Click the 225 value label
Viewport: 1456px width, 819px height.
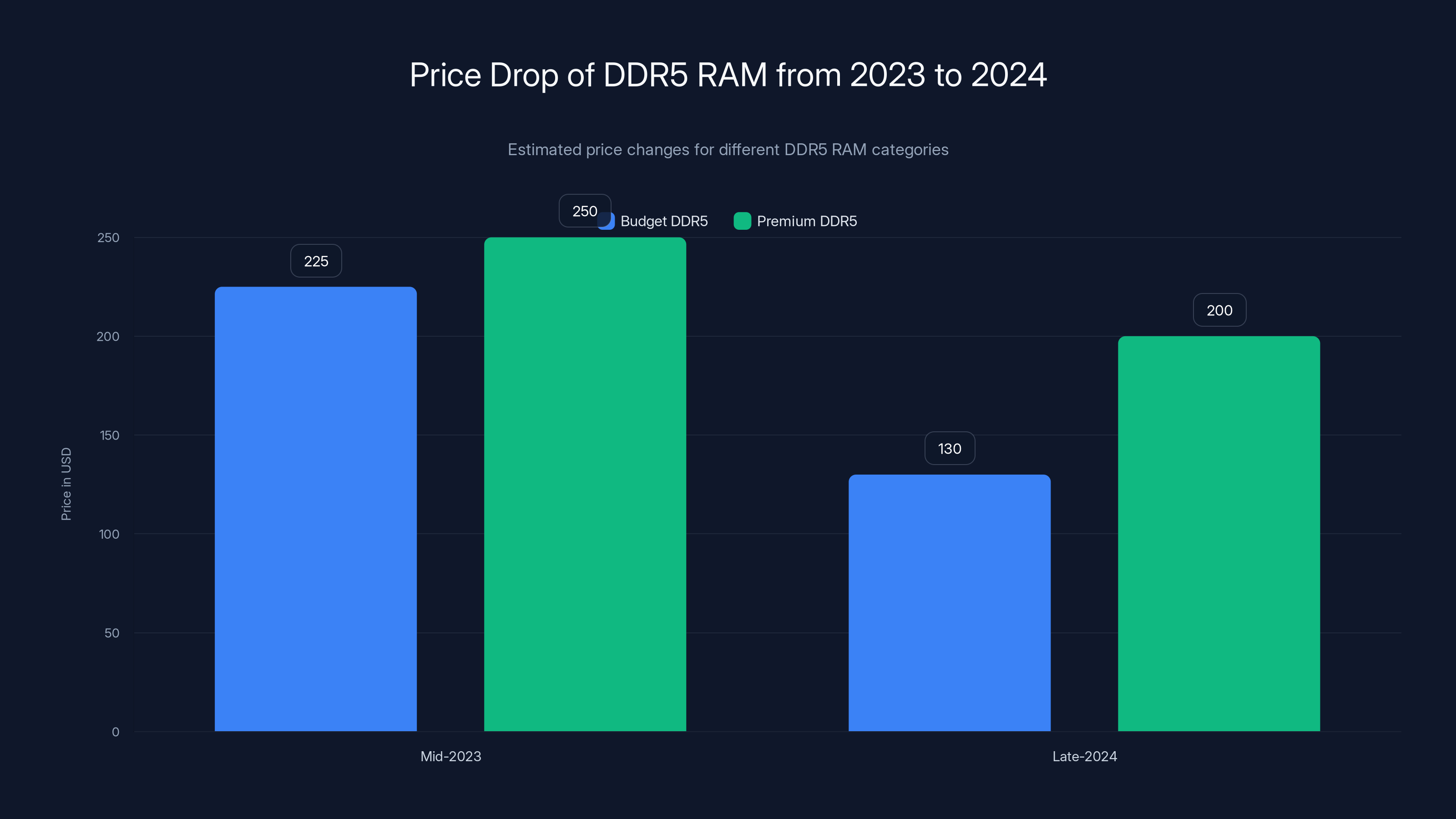pyautogui.click(x=315, y=261)
